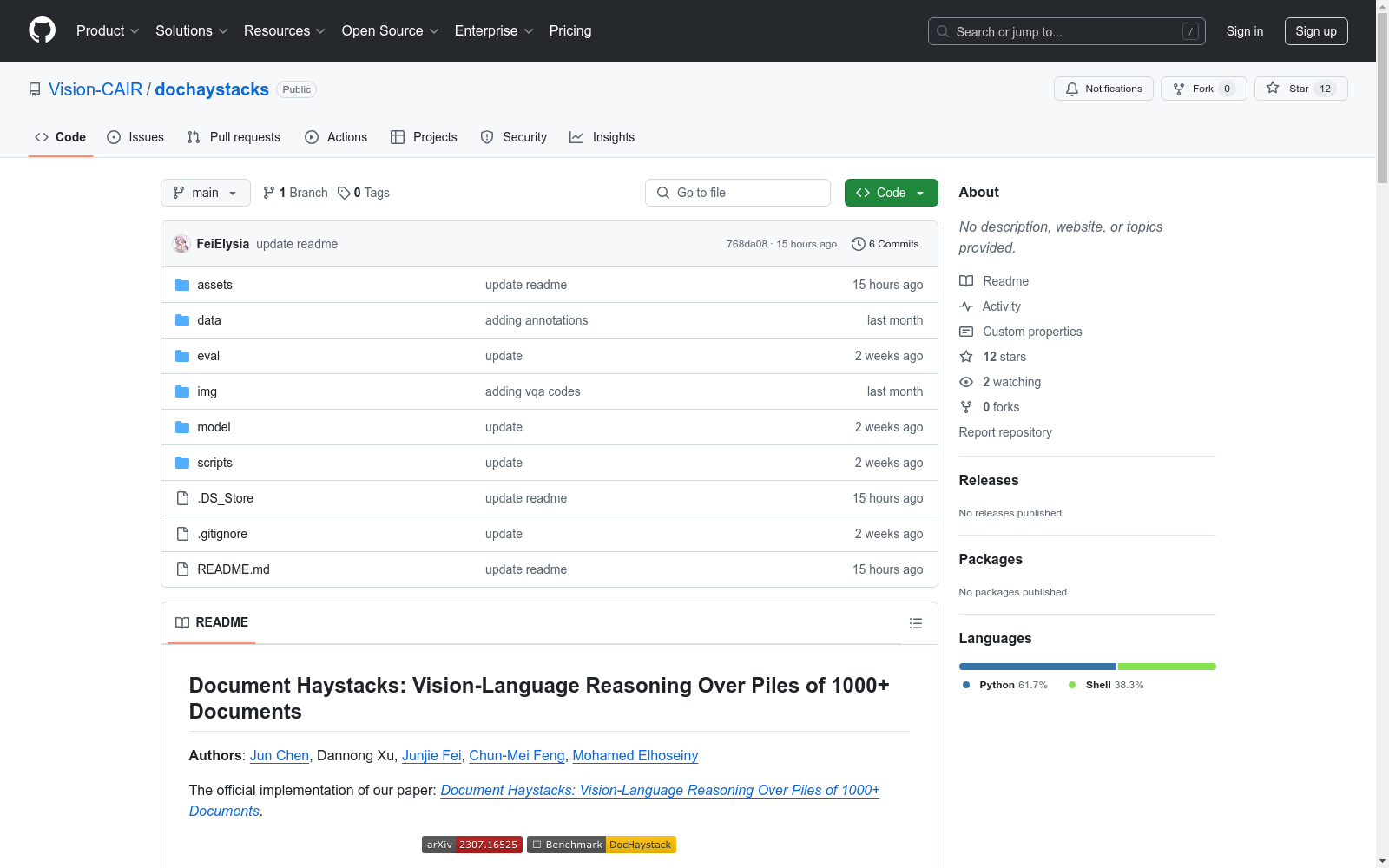Click the Python language bar segment
1389x868 pixels.
1037,667
